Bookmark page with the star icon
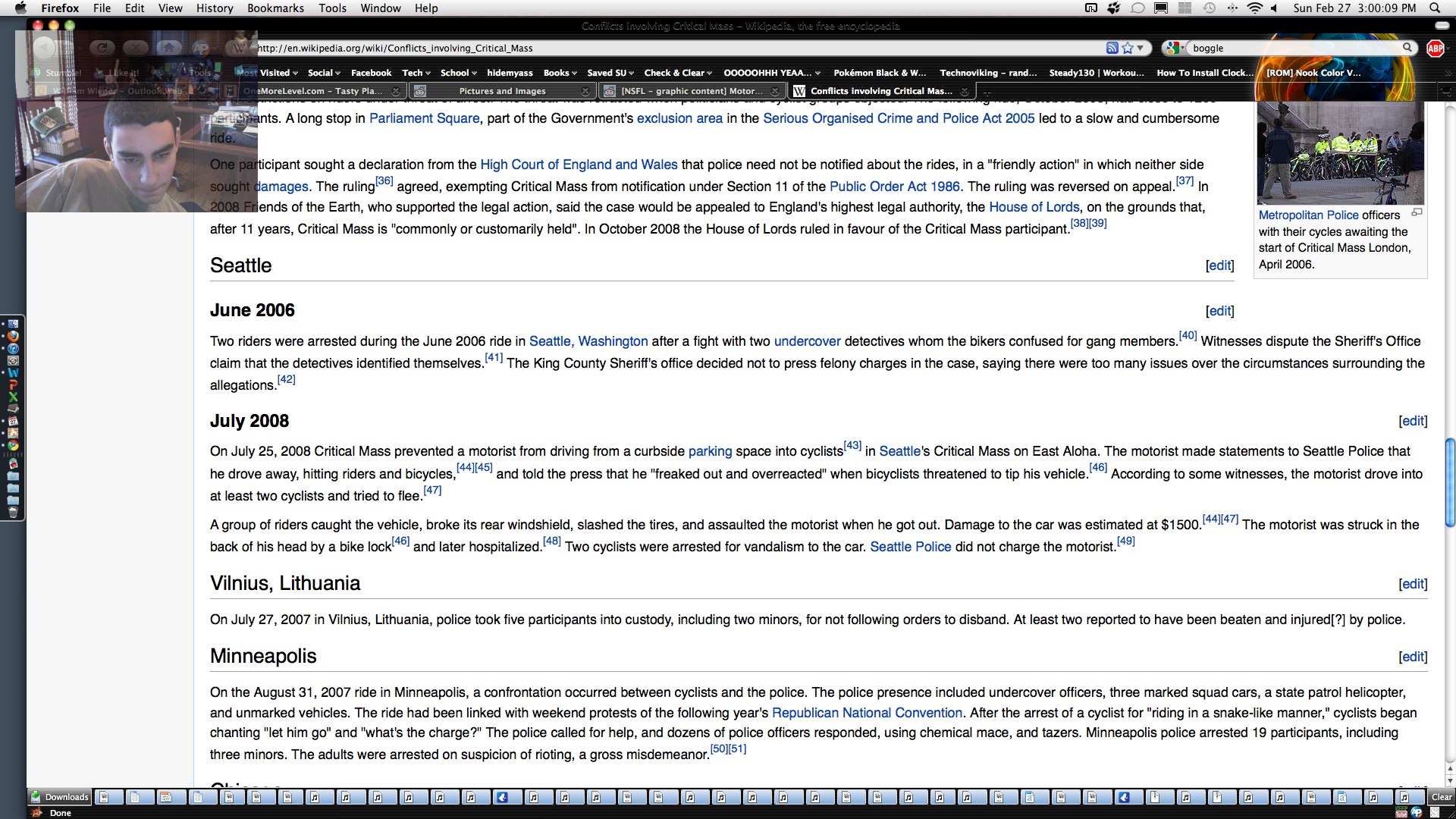1456x819 pixels. (1128, 48)
